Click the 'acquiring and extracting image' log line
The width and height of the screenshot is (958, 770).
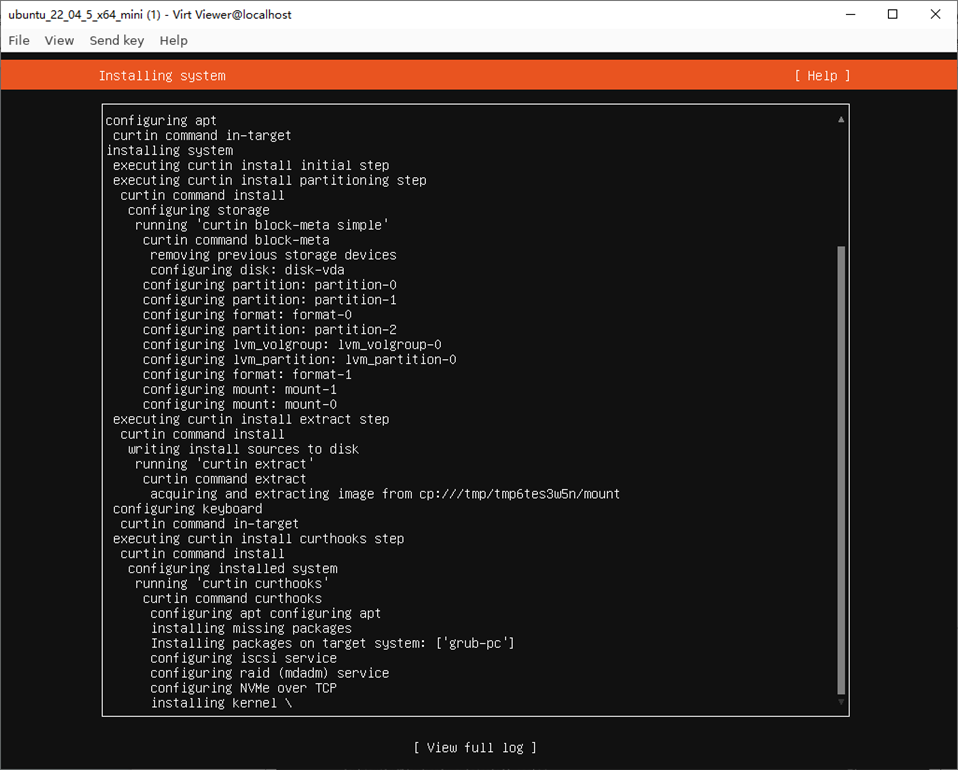(385, 494)
